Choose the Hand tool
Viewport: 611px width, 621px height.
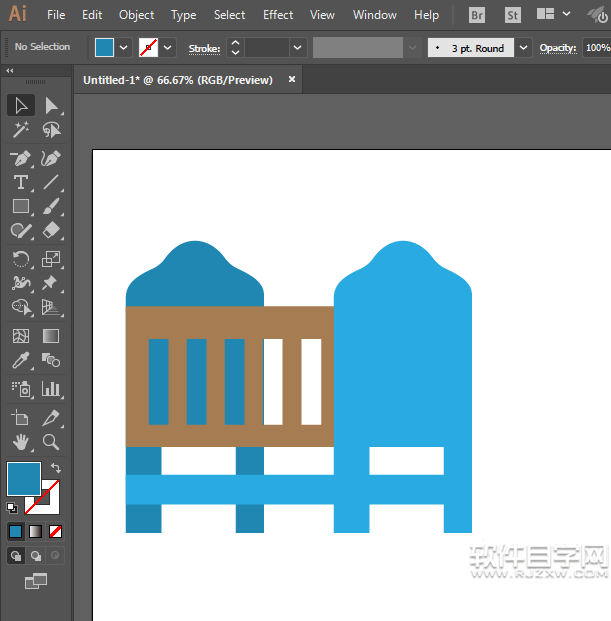pyautogui.click(x=20, y=441)
